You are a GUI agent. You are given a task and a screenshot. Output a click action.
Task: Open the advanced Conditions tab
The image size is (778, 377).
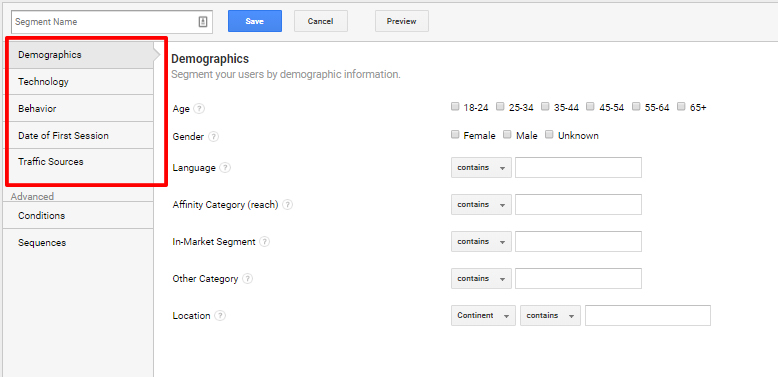(x=78, y=216)
